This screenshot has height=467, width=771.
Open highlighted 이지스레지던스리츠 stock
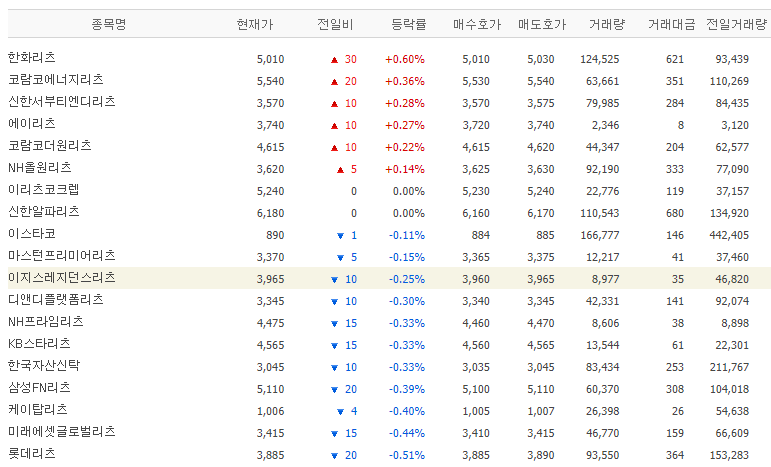click(61, 278)
